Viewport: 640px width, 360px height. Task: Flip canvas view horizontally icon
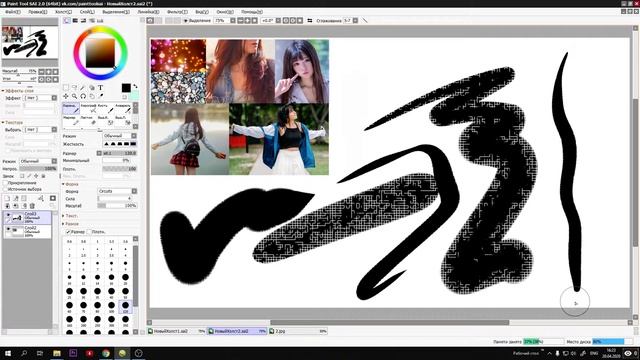pos(310,20)
